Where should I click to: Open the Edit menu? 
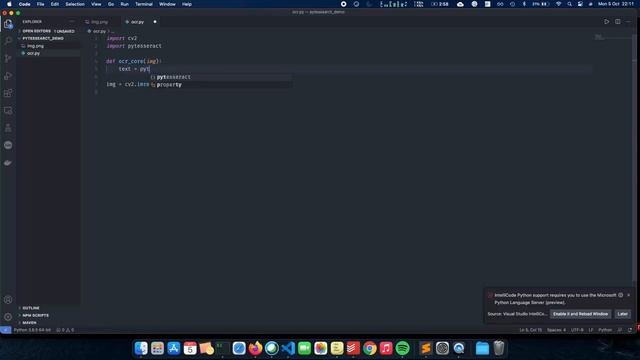55,4
